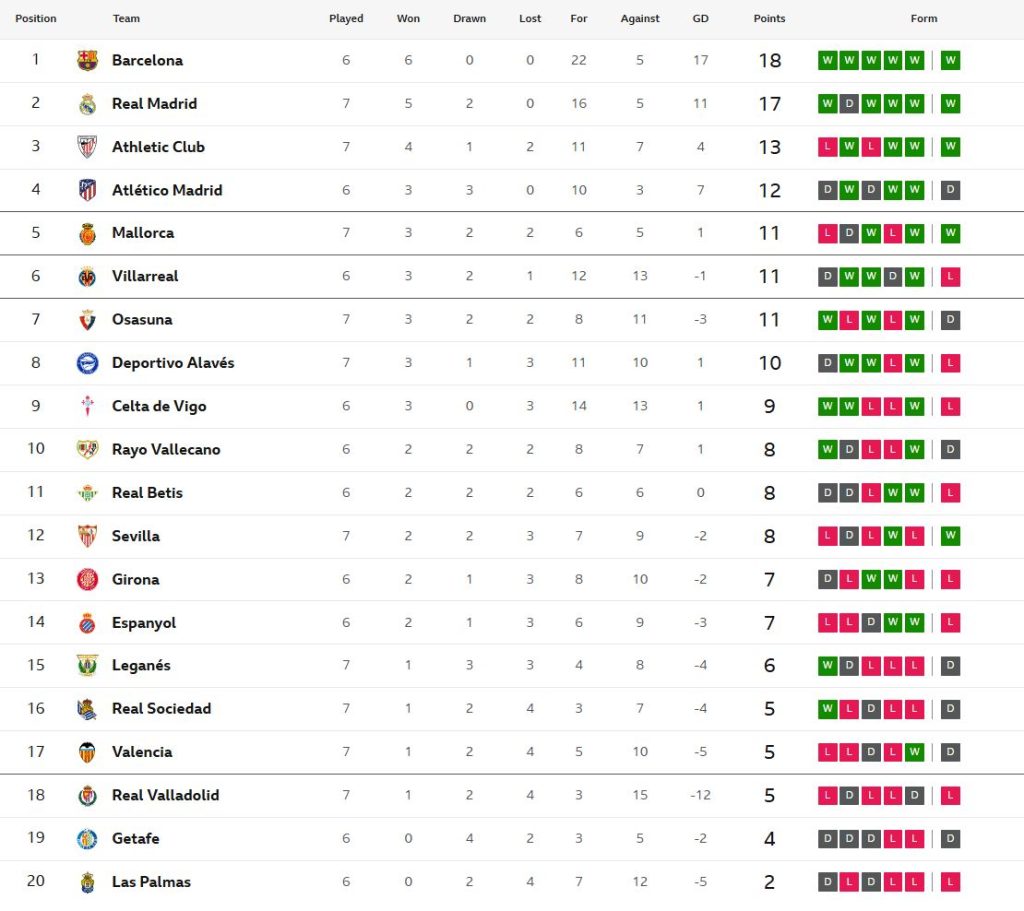Open the Deportivo Alavés team link
The image size is (1024, 911).
[x=173, y=363]
